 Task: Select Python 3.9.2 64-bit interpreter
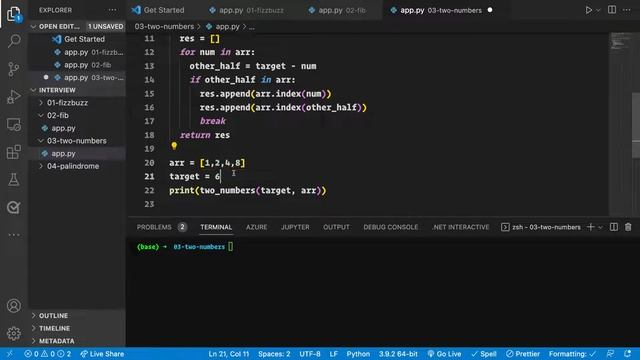(x=398, y=354)
